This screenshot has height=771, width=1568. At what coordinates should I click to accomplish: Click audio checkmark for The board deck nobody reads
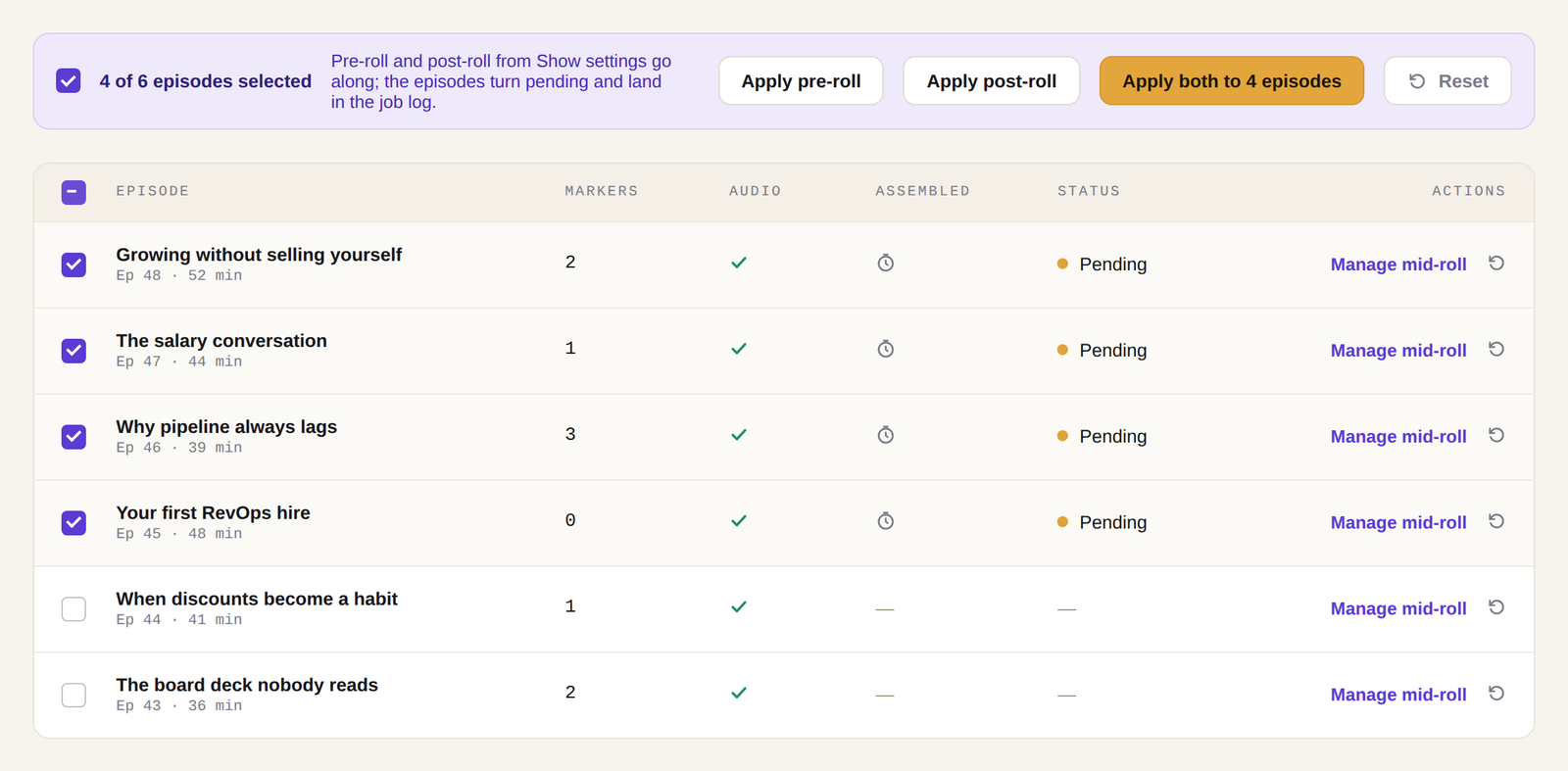[739, 694]
